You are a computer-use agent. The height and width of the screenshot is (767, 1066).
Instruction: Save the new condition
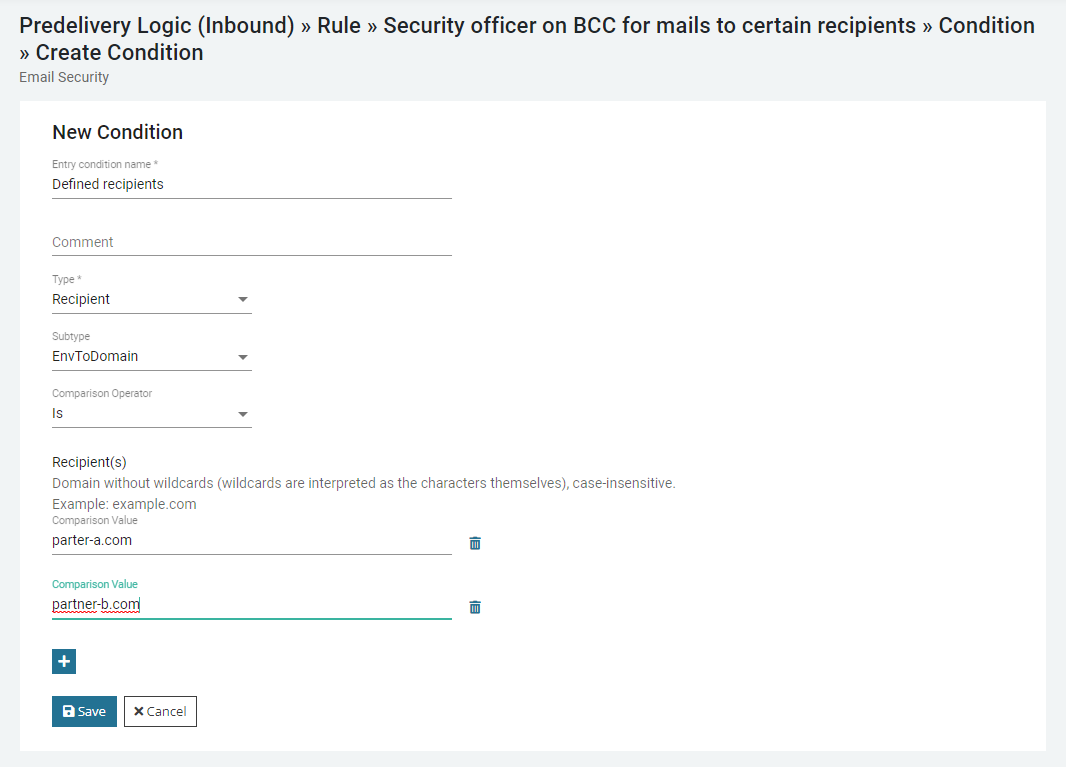[x=84, y=712]
